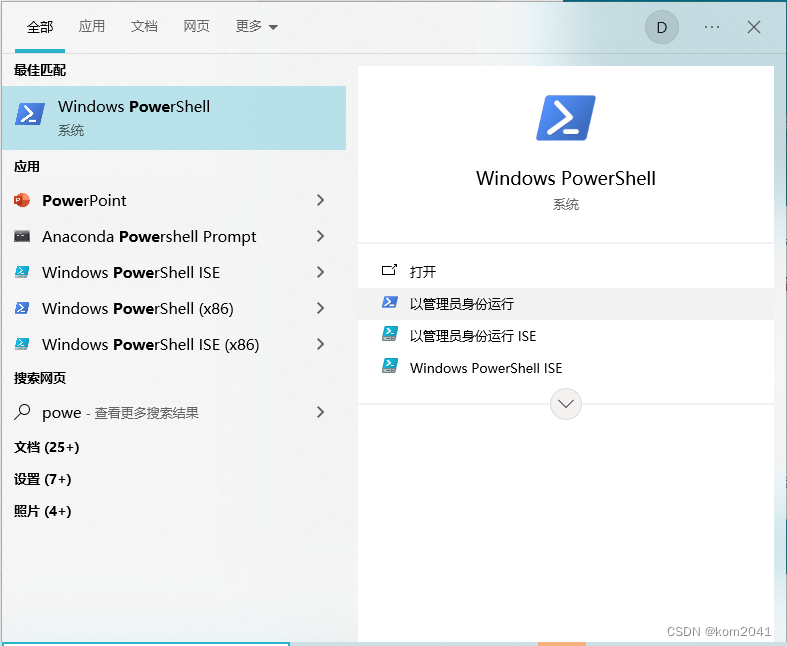Expand PowerPoint result with its arrow
Viewport: 787px width, 646px height.
(x=321, y=200)
